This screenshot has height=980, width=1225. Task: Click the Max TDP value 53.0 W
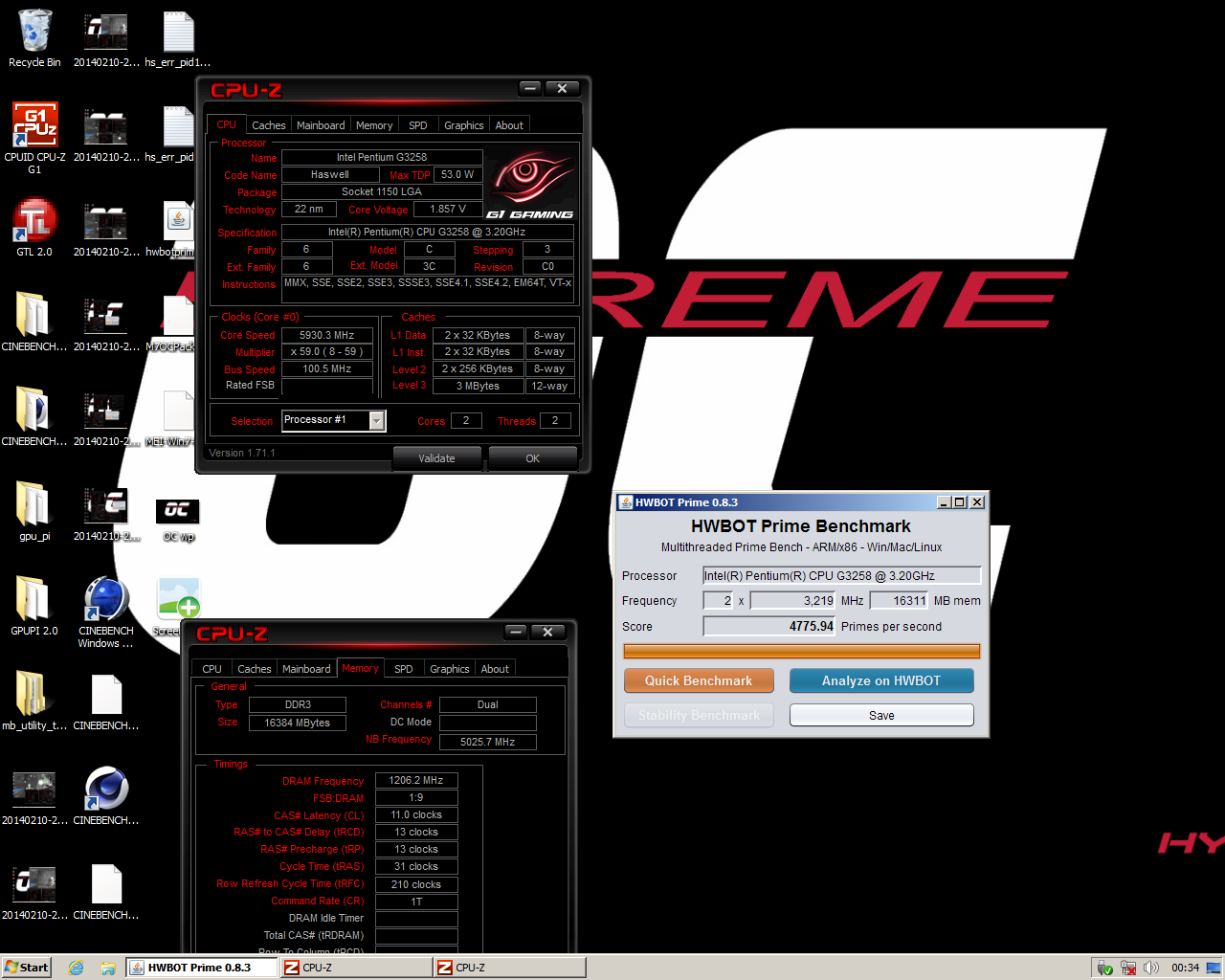pyautogui.click(x=457, y=174)
